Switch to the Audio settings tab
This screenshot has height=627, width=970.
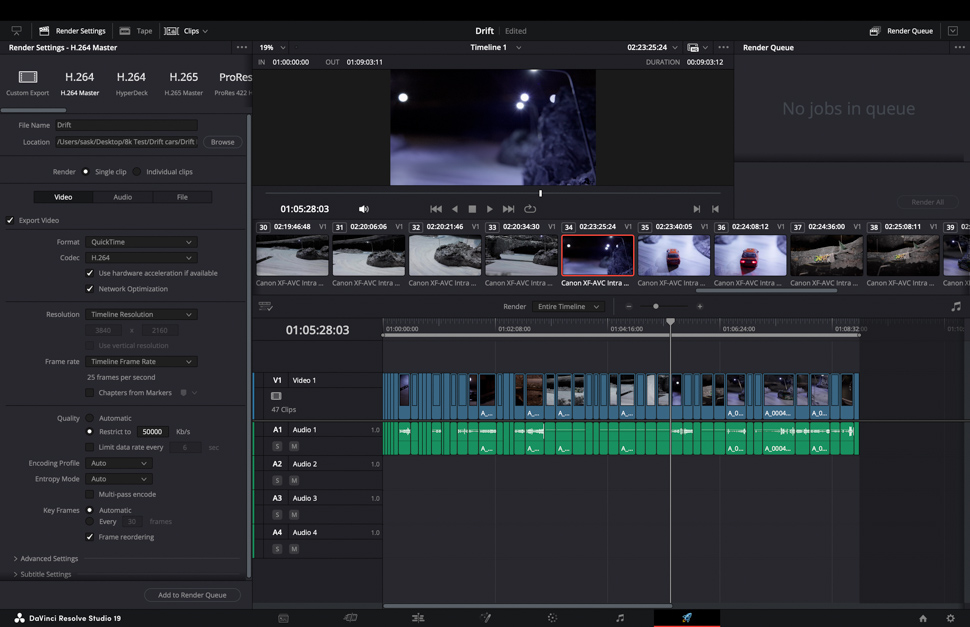coord(122,197)
